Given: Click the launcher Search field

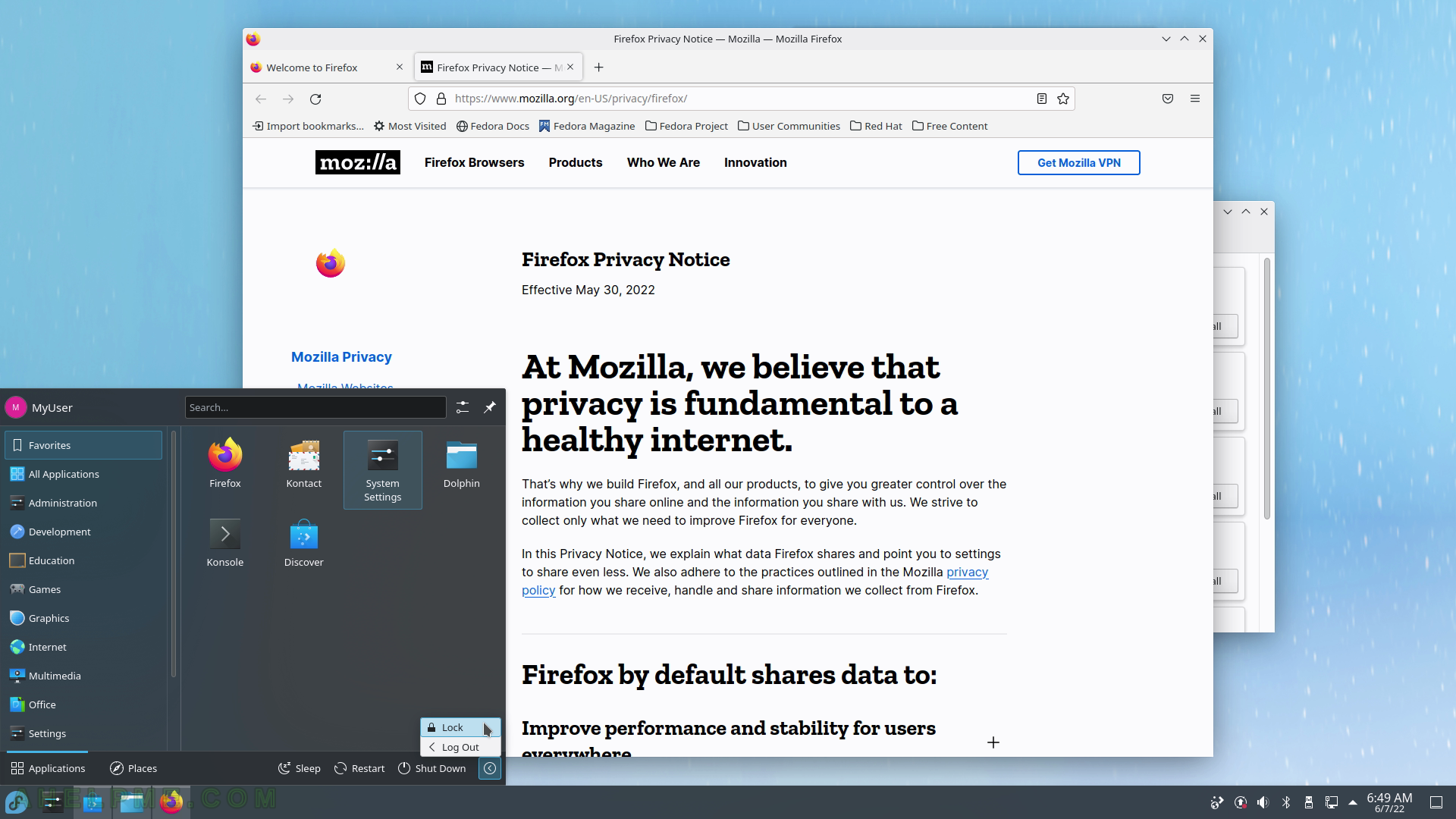Looking at the screenshot, I should coord(315,407).
